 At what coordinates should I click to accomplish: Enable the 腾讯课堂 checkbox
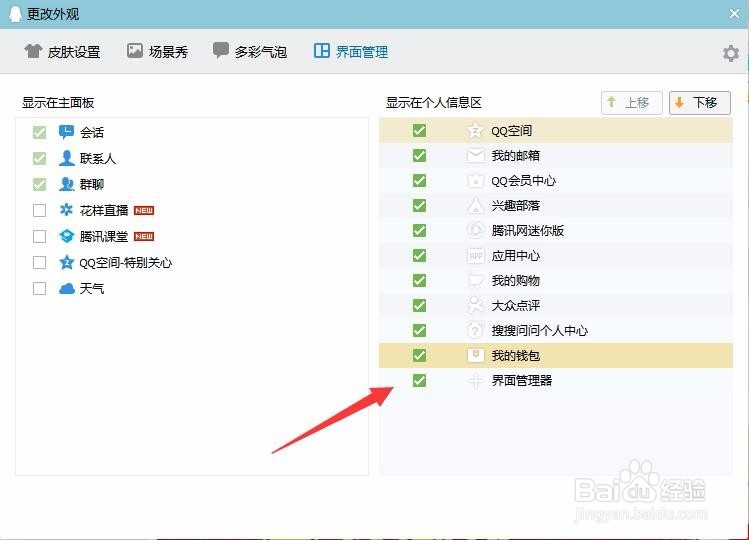point(40,236)
